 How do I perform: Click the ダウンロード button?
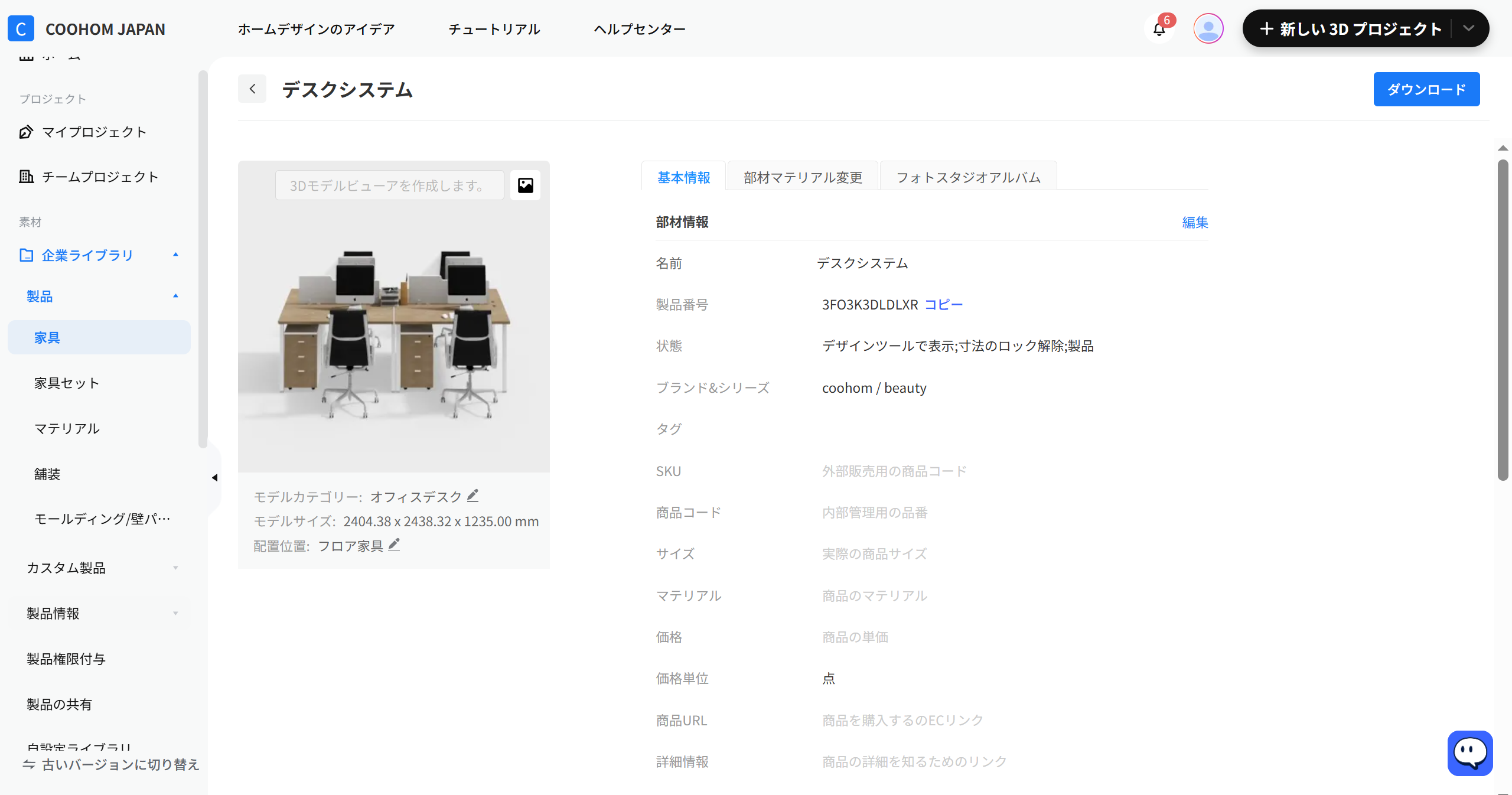coord(1426,89)
